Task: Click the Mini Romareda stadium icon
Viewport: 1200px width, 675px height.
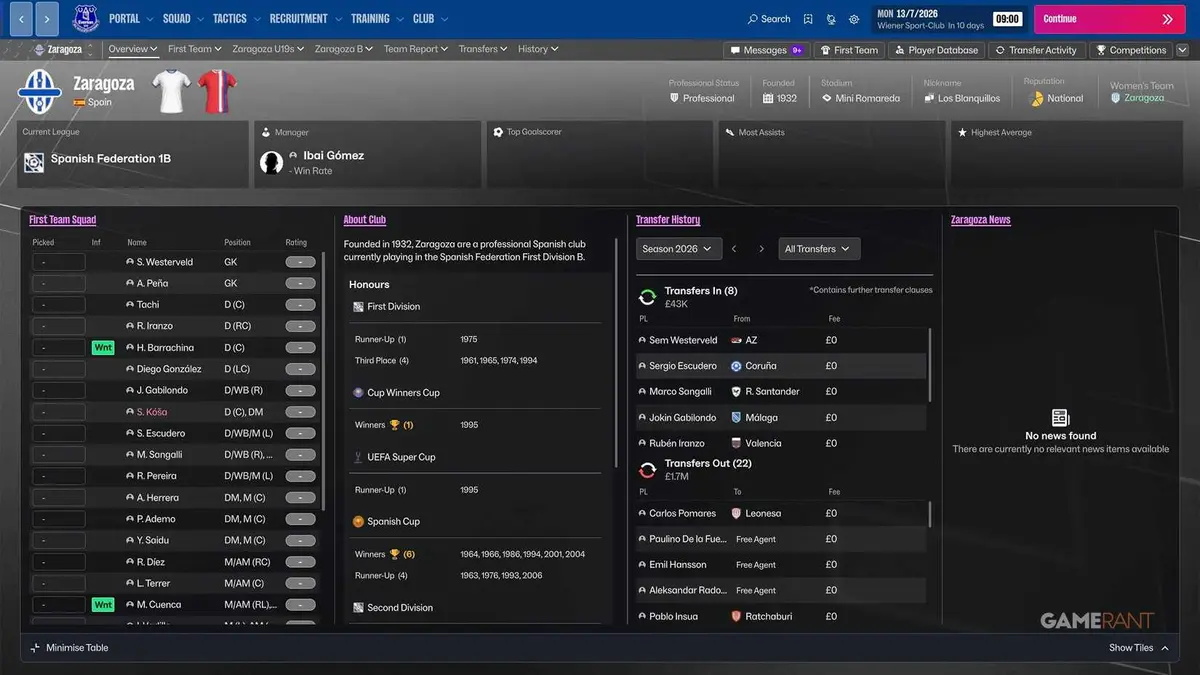Action: click(827, 98)
